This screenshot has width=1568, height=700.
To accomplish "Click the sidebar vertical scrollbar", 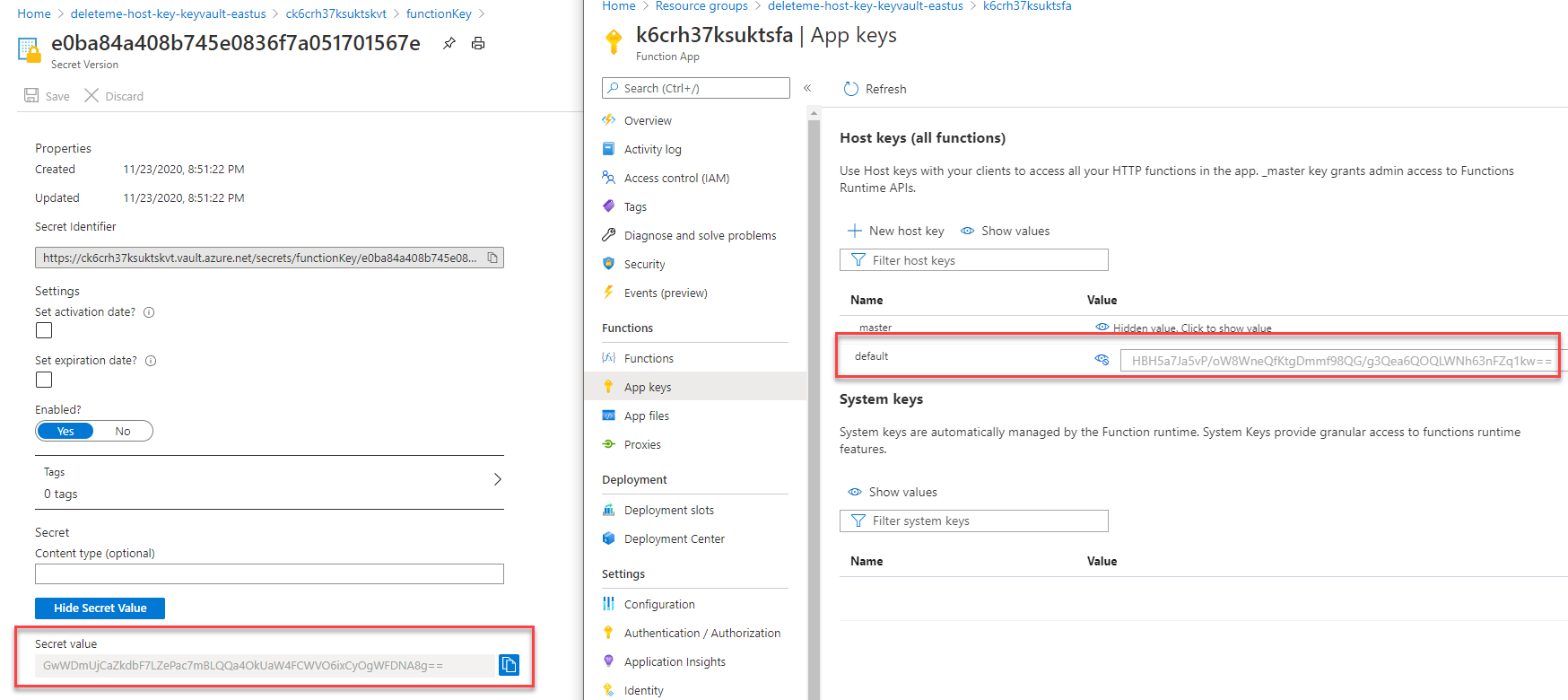I will (x=814, y=404).
